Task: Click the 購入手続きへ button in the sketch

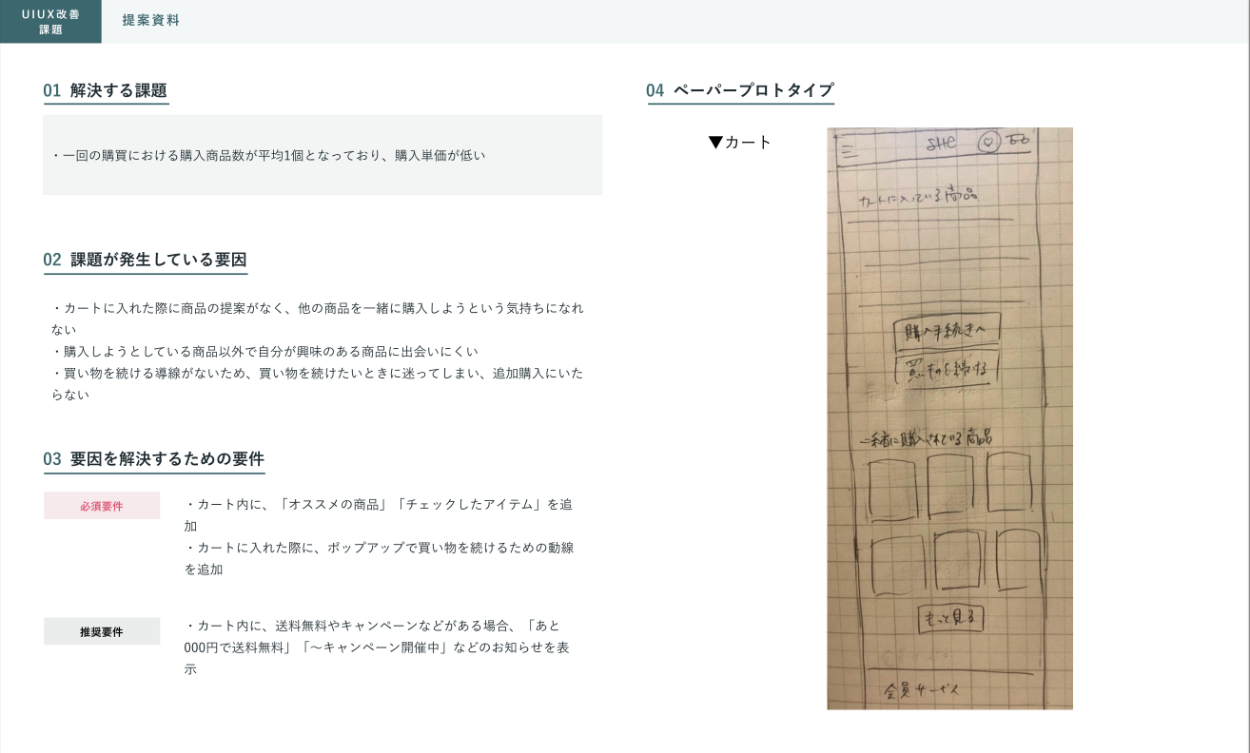Action: 945,334
